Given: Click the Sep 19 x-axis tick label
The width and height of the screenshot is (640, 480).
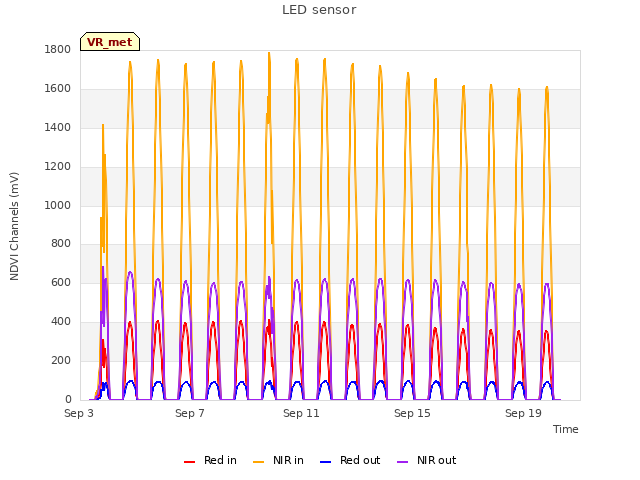Looking at the screenshot, I should [x=523, y=413].
